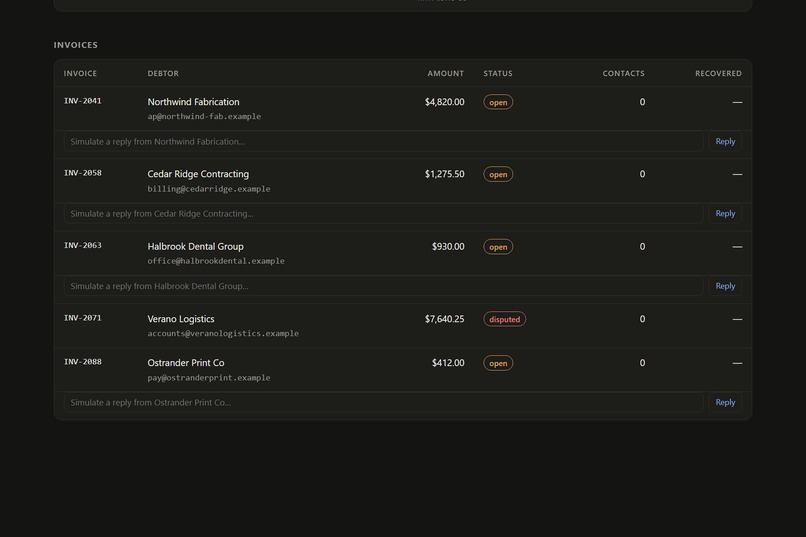Click amount $930.00

coord(448,246)
